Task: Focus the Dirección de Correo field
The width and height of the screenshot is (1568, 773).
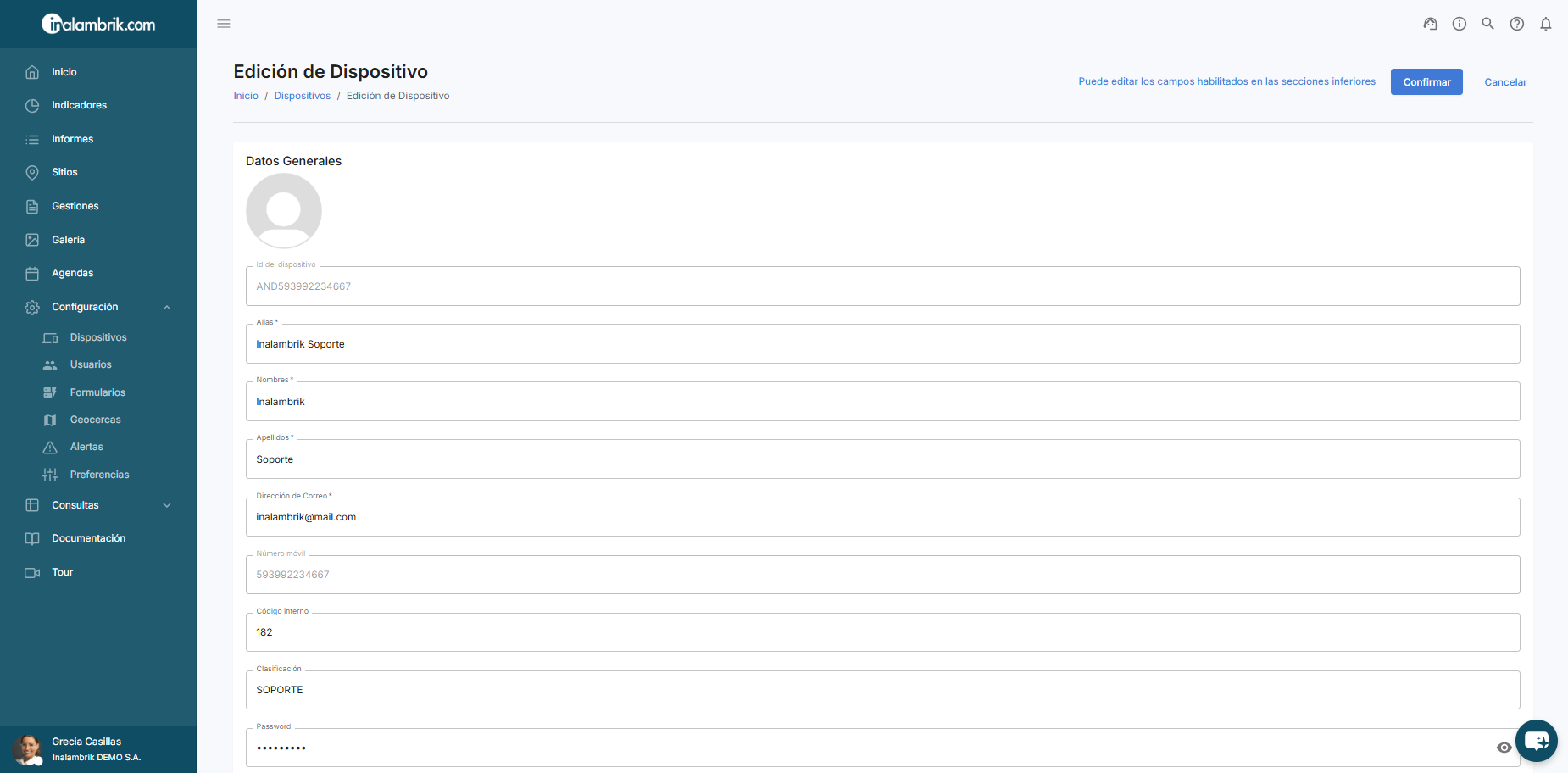Action: [882, 517]
